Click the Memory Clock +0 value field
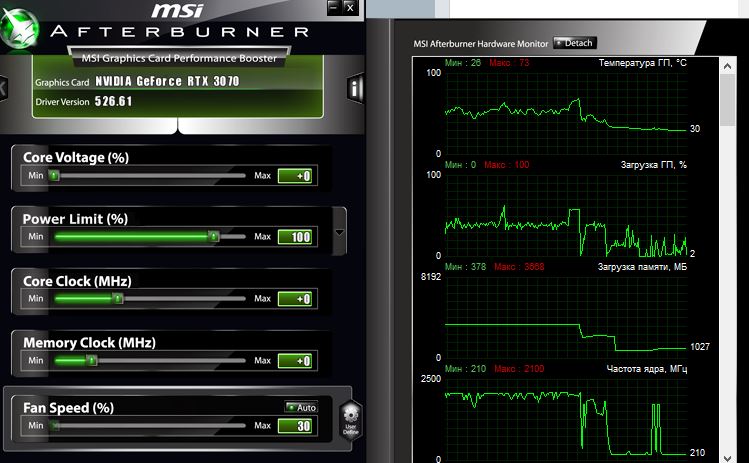 click(295, 360)
